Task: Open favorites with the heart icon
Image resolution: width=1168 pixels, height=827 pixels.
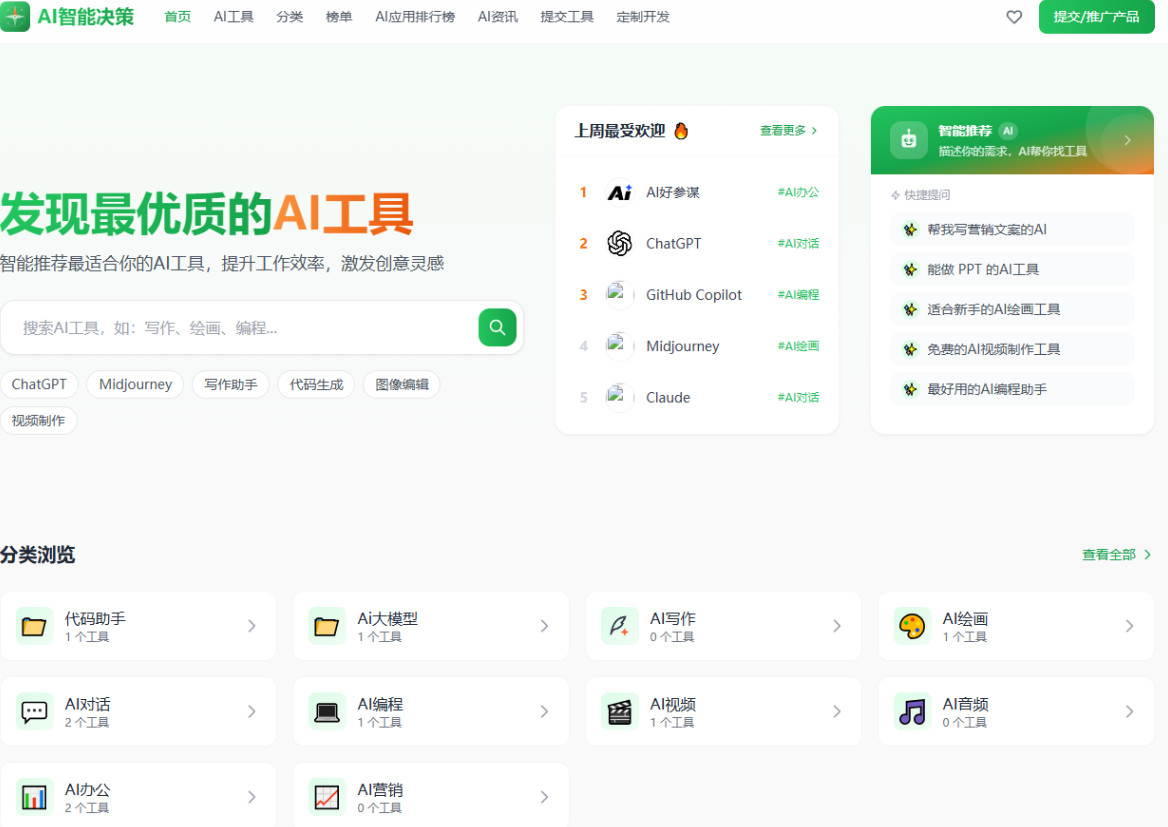Action: [x=1013, y=17]
